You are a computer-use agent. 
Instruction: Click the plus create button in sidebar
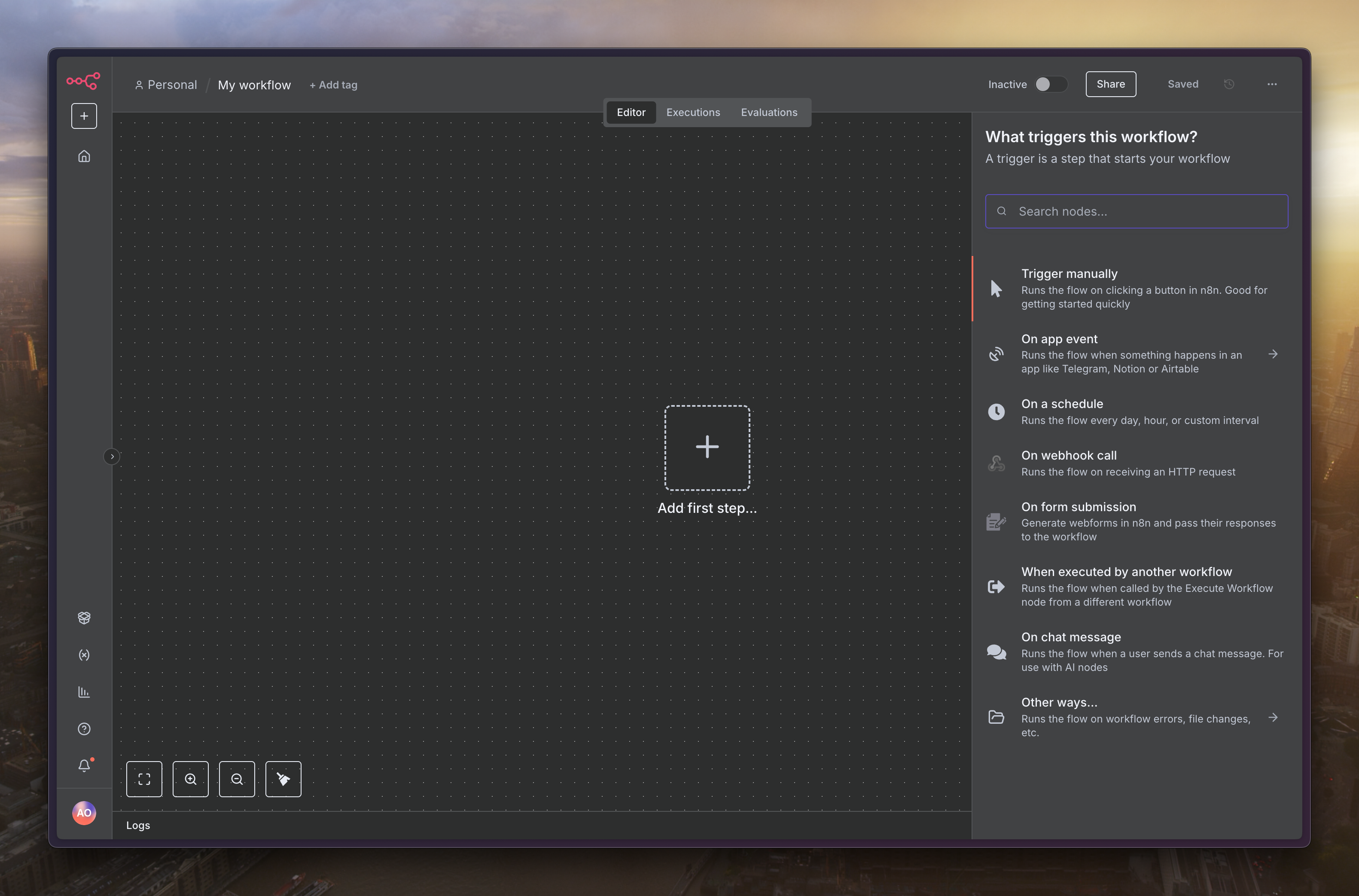coord(84,116)
